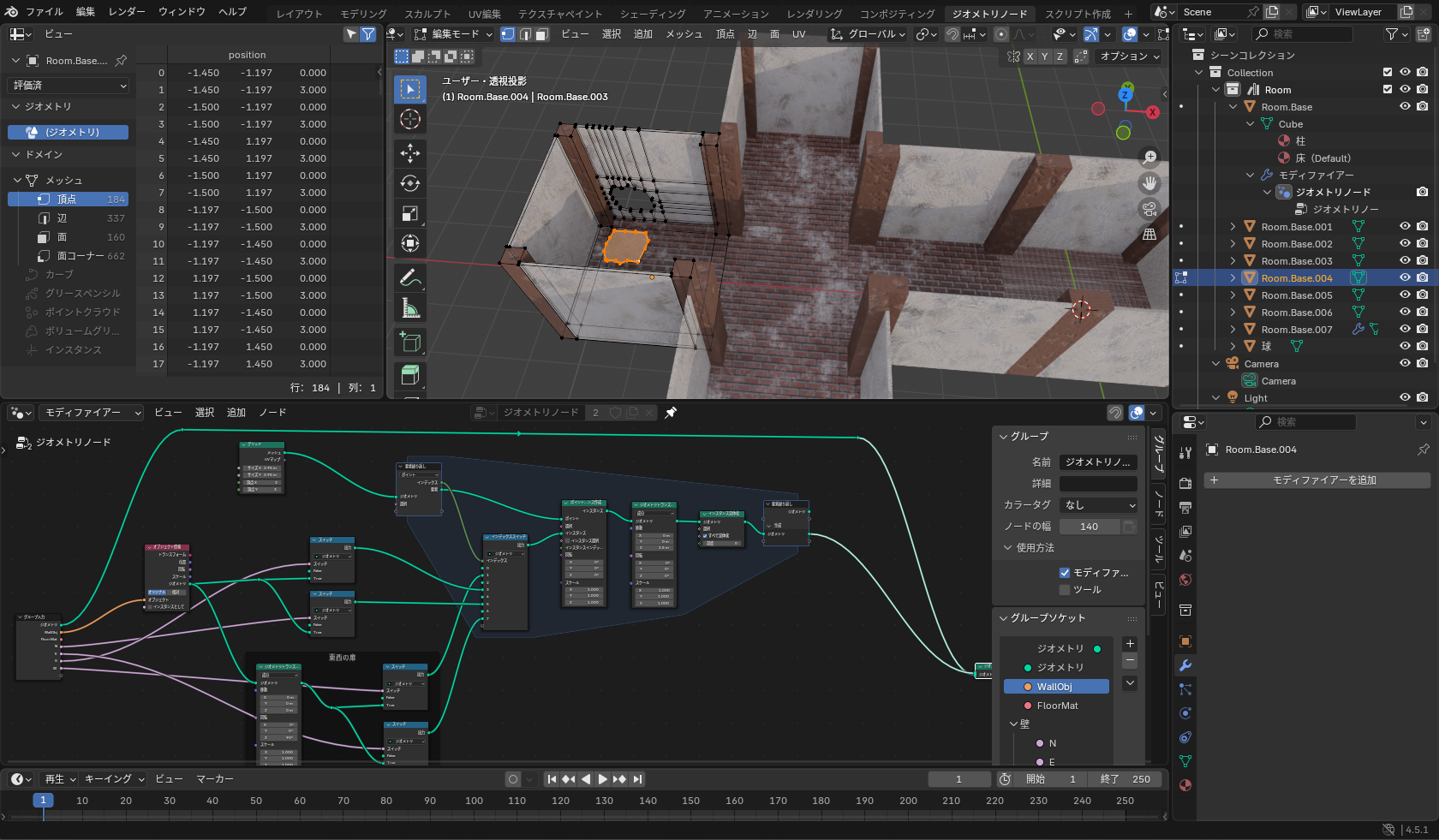Screen dimensions: 1439x840
Task: Open the 編集モード mode dropdown
Action: click(x=454, y=34)
